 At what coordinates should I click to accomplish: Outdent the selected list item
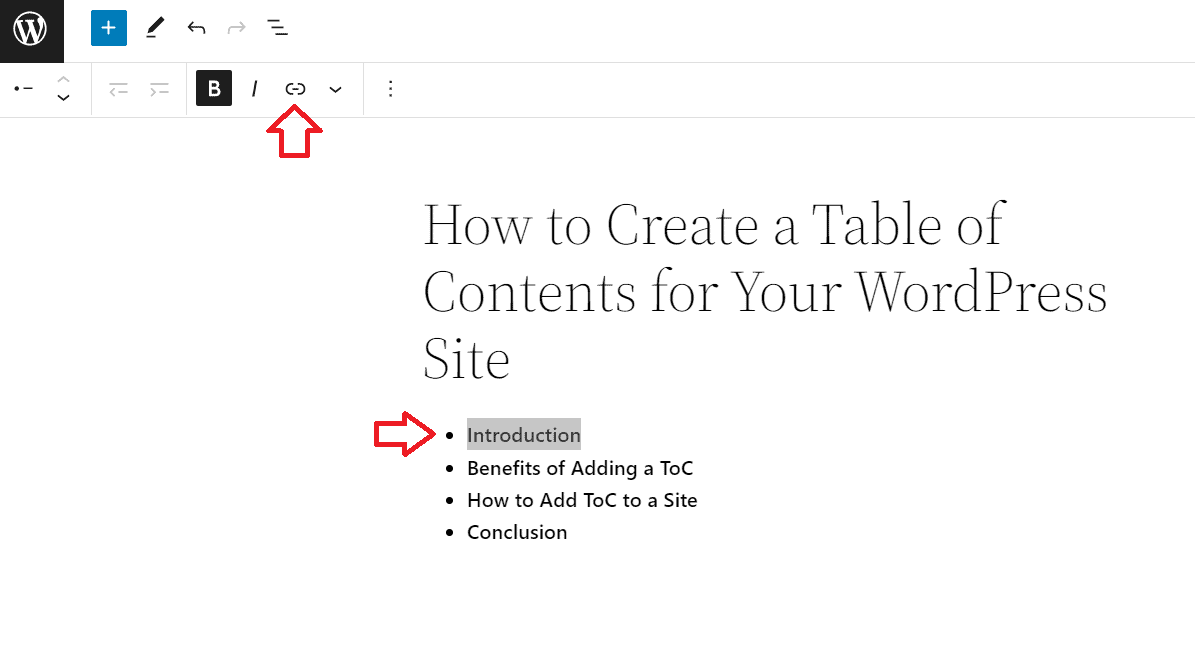pyautogui.click(x=118, y=90)
